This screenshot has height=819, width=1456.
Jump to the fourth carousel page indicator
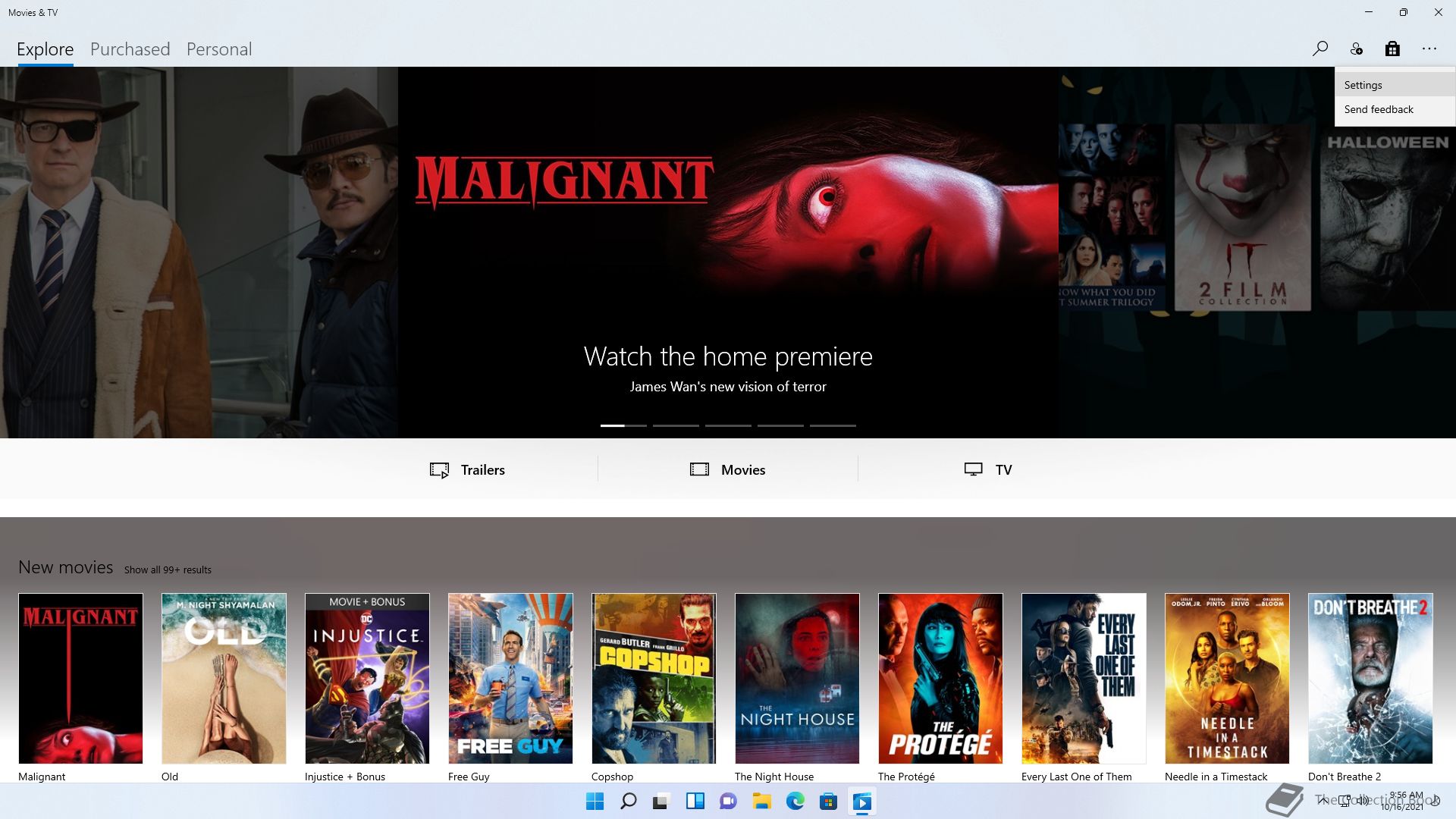pos(780,425)
